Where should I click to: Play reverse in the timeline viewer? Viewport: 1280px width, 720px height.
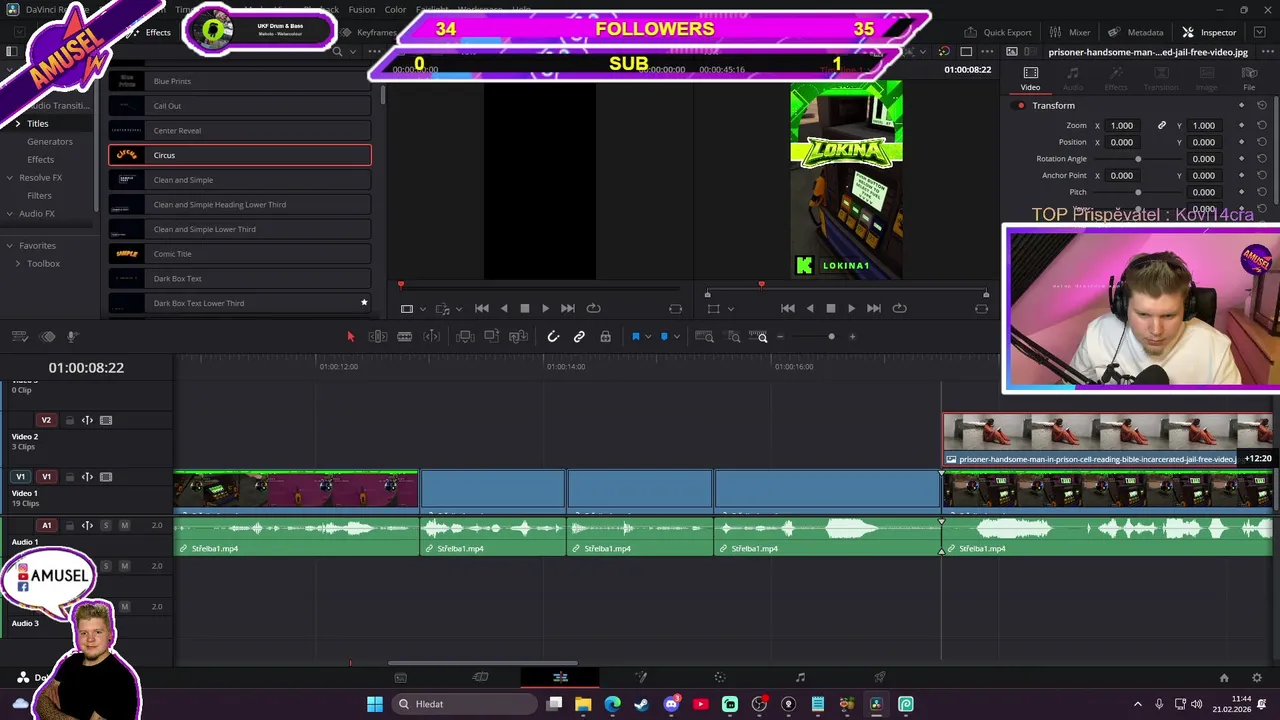[809, 308]
